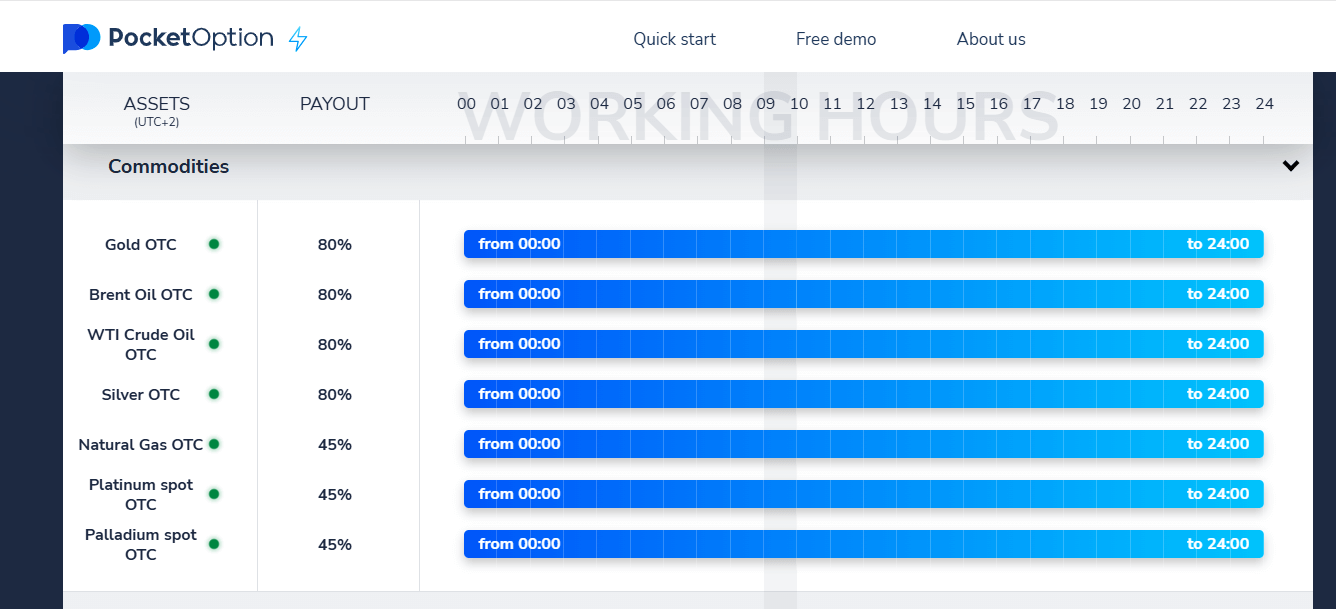The height and width of the screenshot is (609, 1336).
Task: Click the green status dot for Gold OTC
Action: [214, 244]
